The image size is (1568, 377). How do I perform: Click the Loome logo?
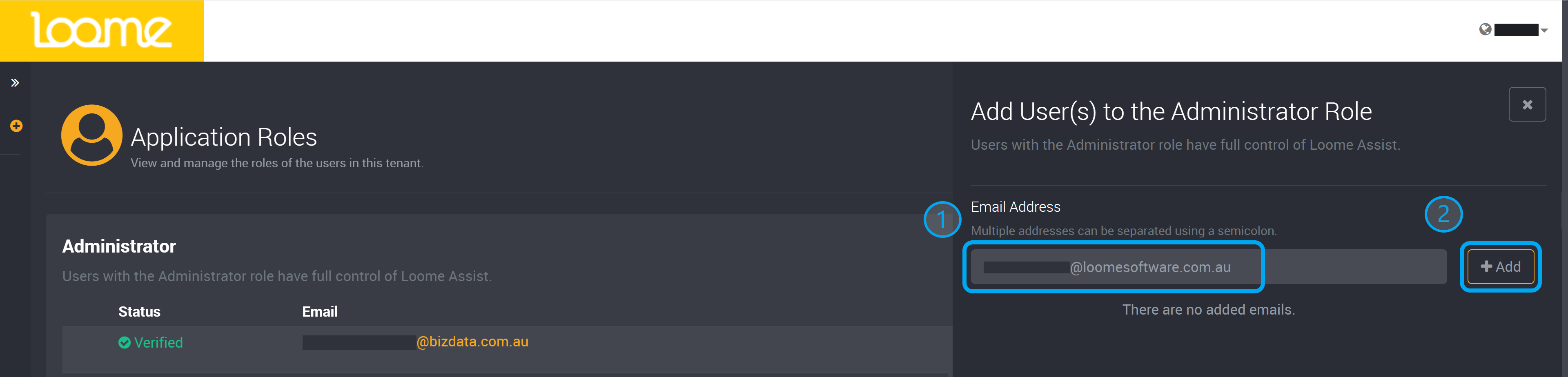(101, 30)
